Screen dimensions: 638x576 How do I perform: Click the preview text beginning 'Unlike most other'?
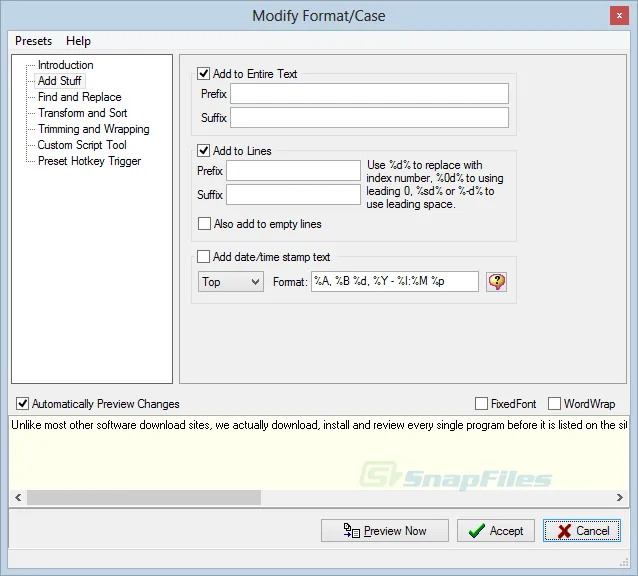pos(319,425)
